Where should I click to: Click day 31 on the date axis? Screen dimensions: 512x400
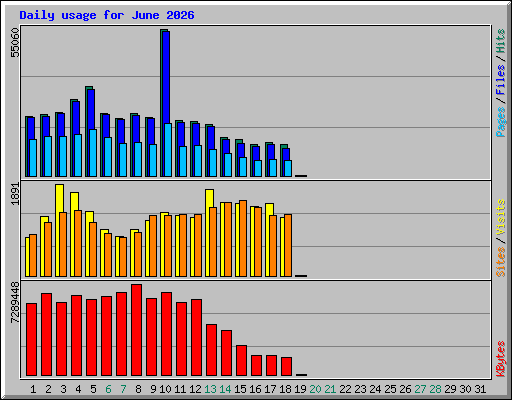coord(480,389)
